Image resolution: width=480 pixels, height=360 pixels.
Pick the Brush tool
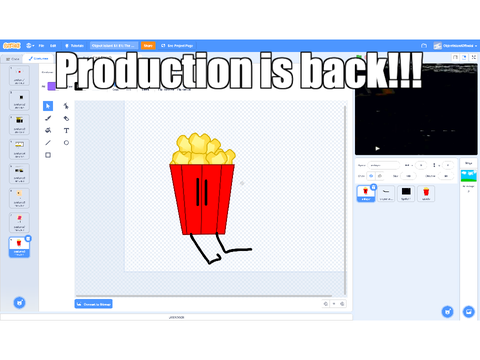coord(48,118)
